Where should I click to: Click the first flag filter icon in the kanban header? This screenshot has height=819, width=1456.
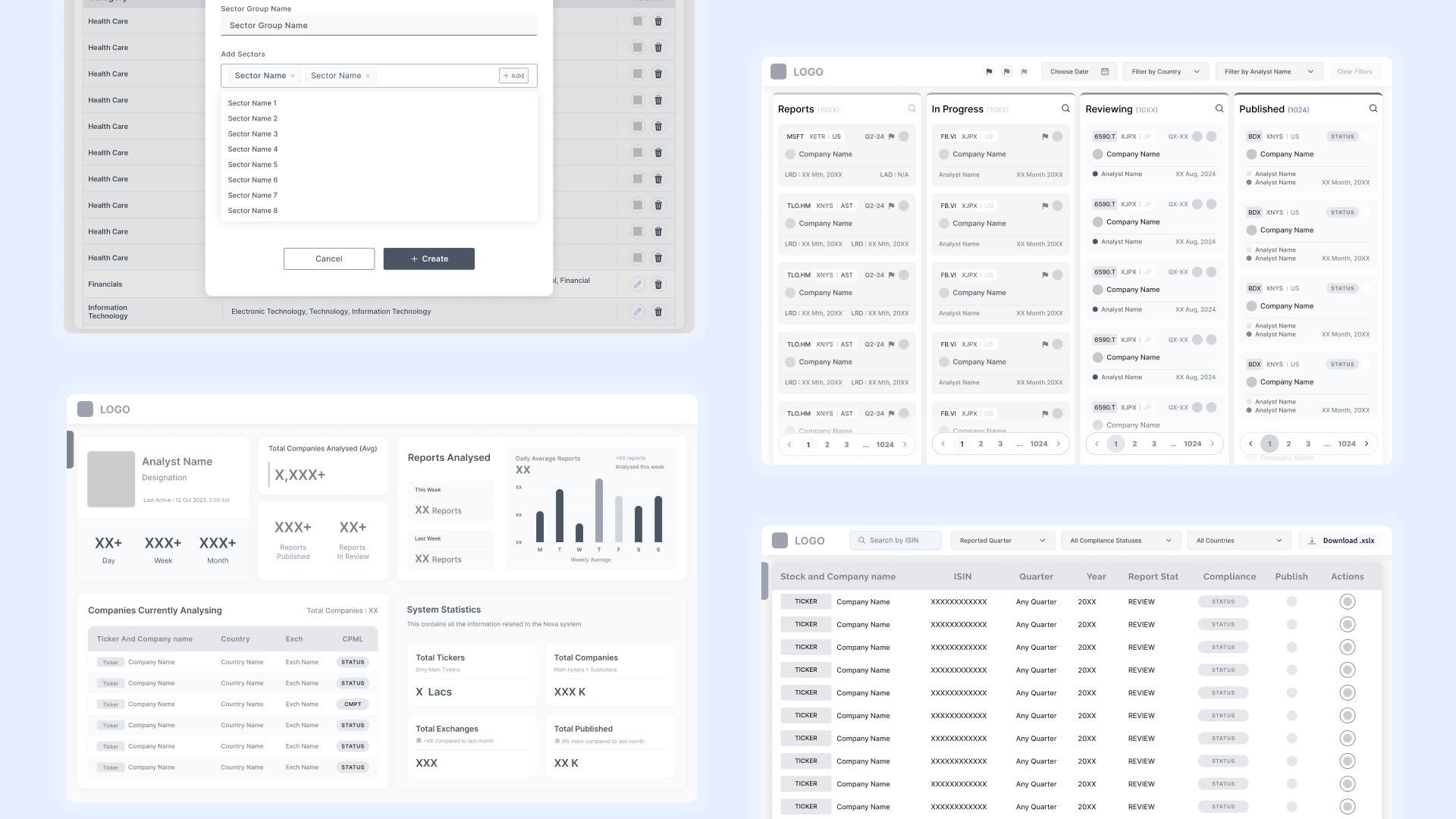pos(990,71)
